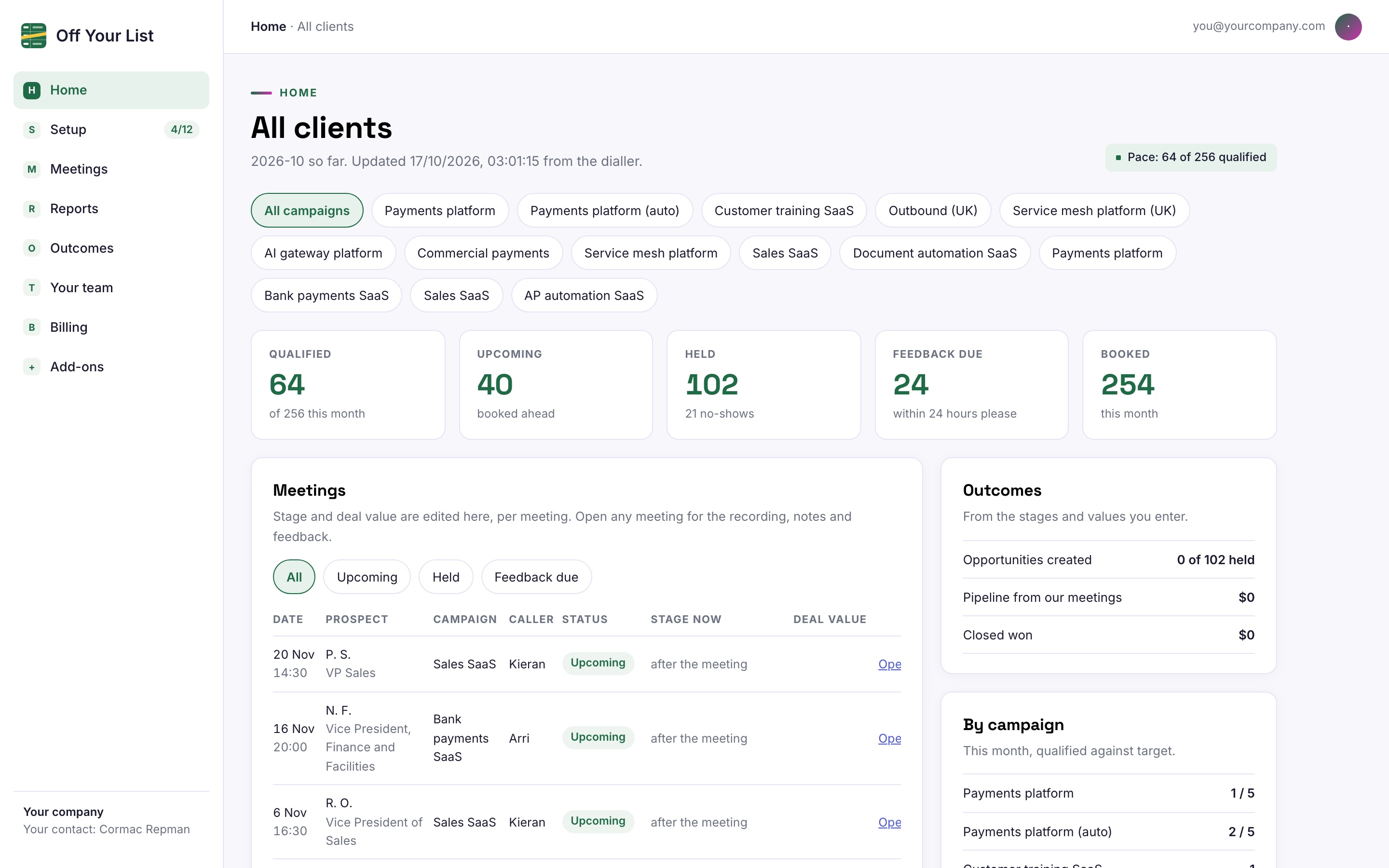Switch to Upcoming meetings tab
This screenshot has width=1389, height=868.
[x=368, y=577]
